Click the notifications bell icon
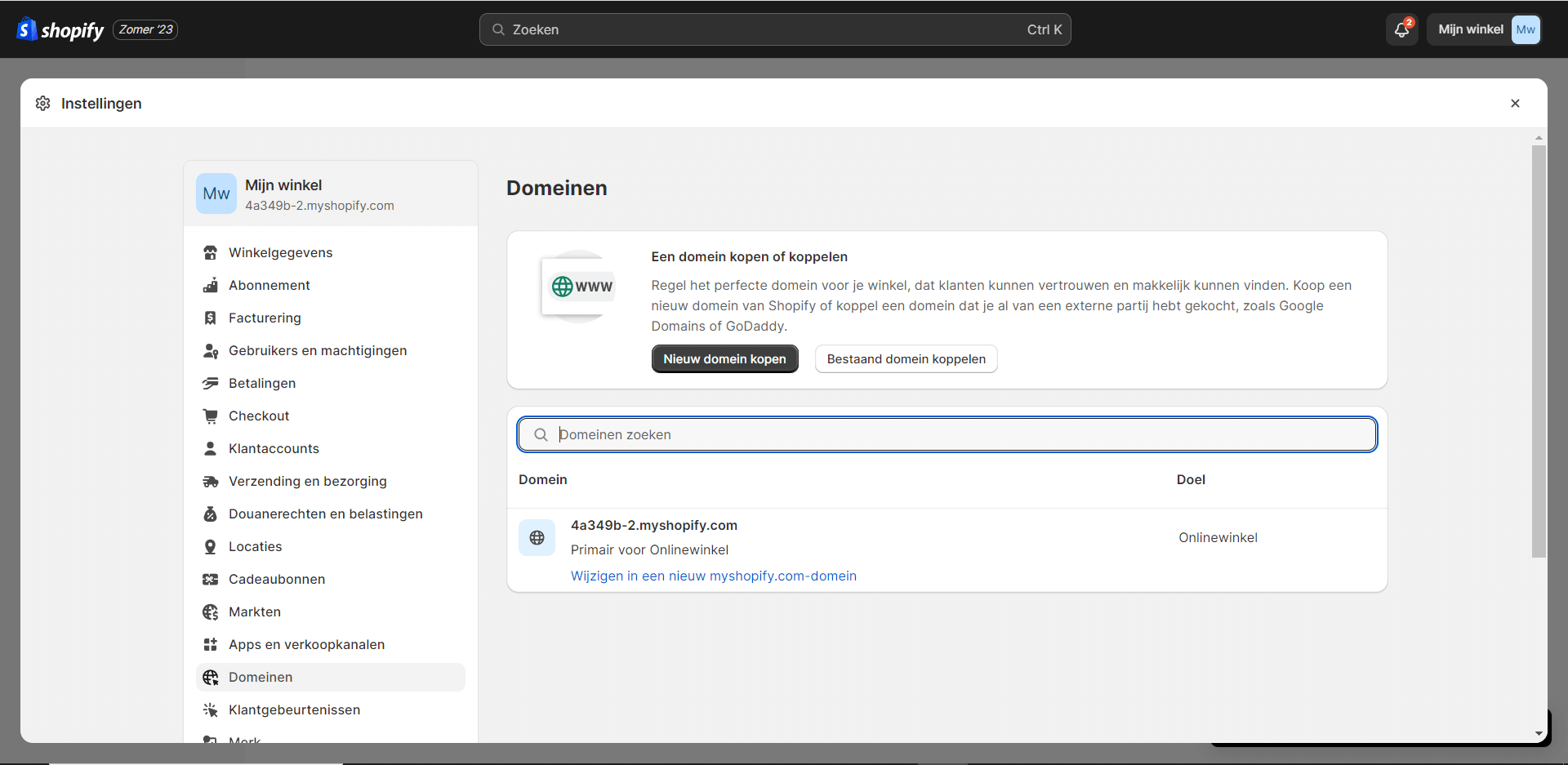 coord(1401,29)
